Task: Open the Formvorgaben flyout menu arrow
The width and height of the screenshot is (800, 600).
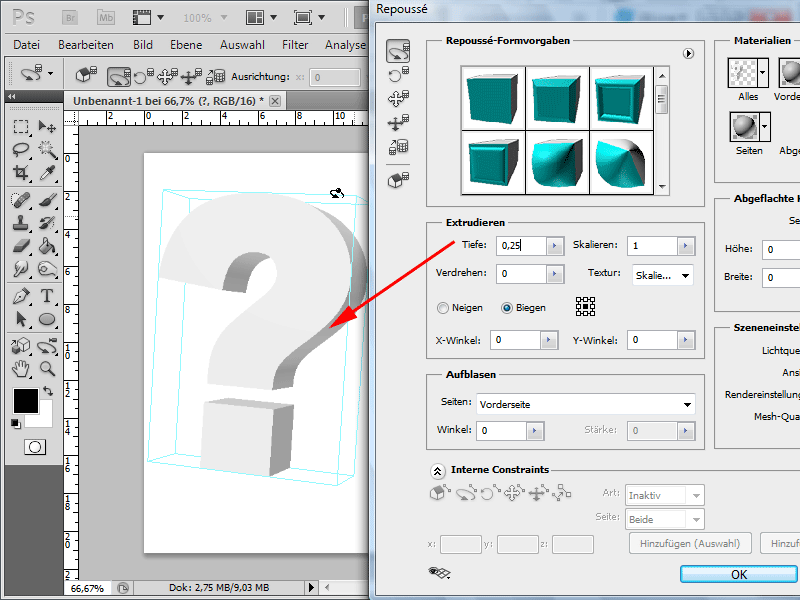Action: pos(688,54)
